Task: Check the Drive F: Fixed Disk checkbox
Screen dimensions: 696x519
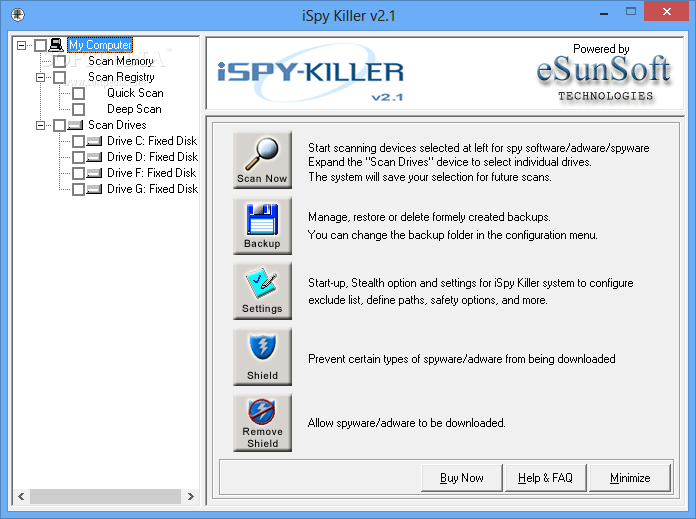Action: (x=79, y=173)
